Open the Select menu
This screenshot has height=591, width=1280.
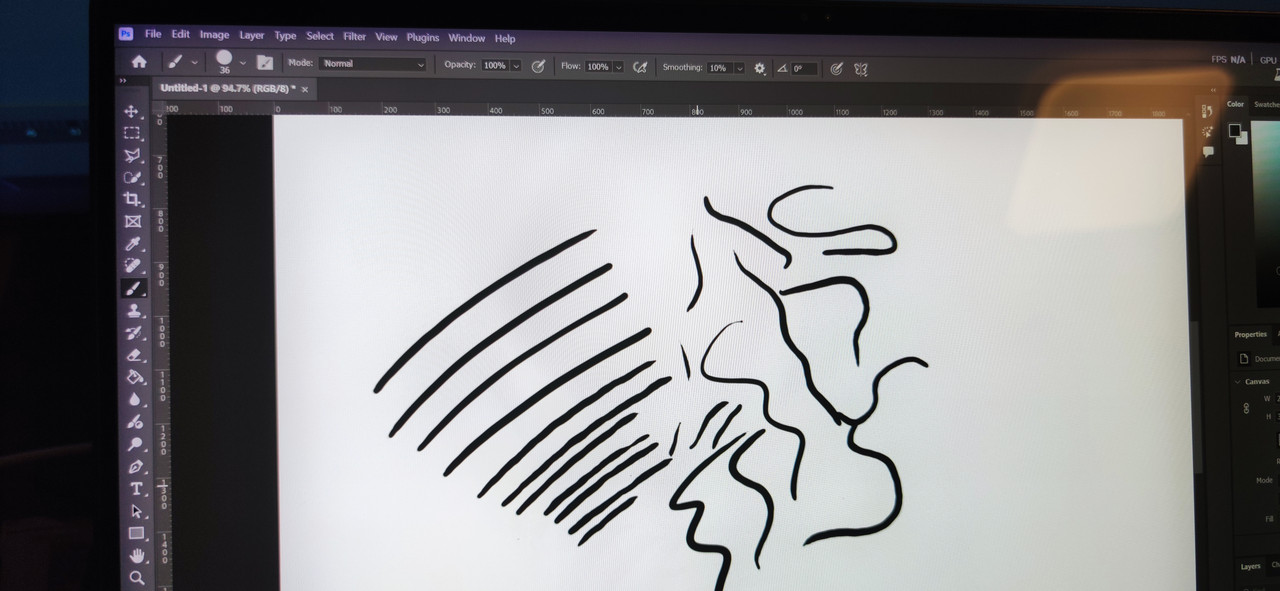pos(320,36)
